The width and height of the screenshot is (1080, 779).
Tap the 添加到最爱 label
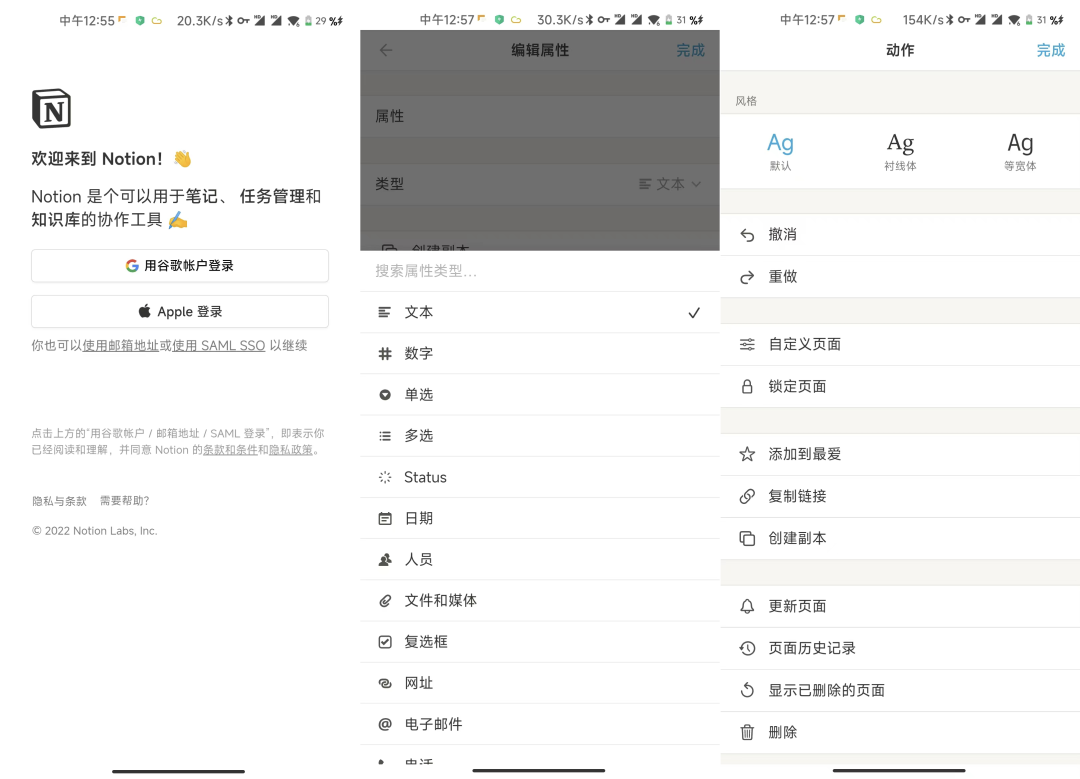coord(804,454)
